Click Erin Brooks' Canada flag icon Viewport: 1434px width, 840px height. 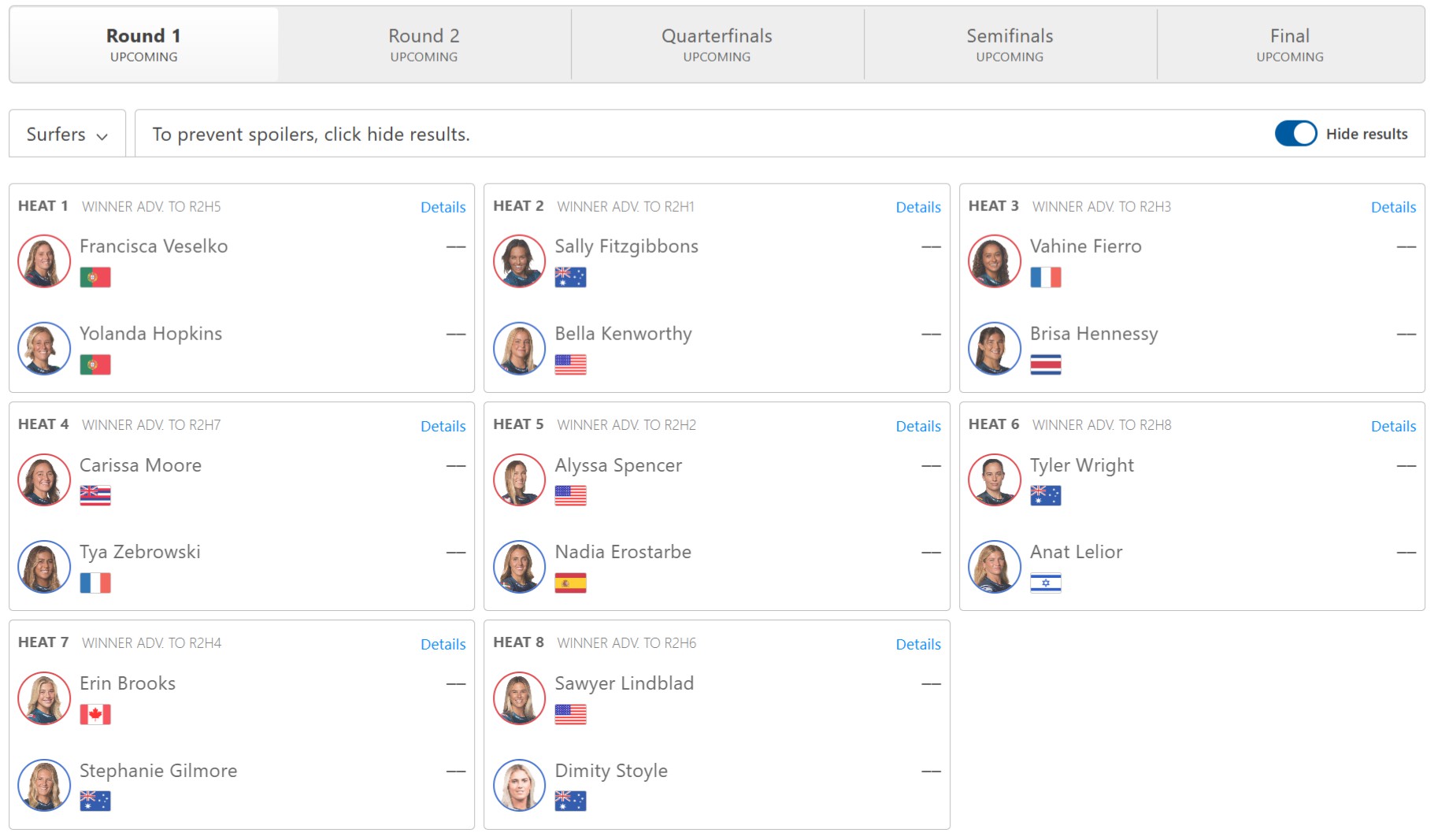(x=95, y=714)
